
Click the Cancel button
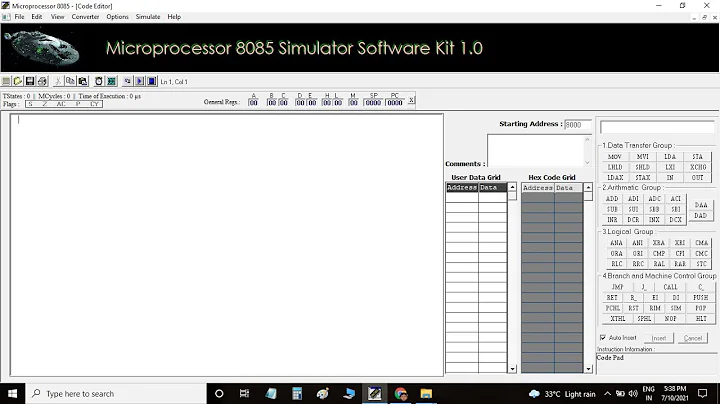point(692,338)
